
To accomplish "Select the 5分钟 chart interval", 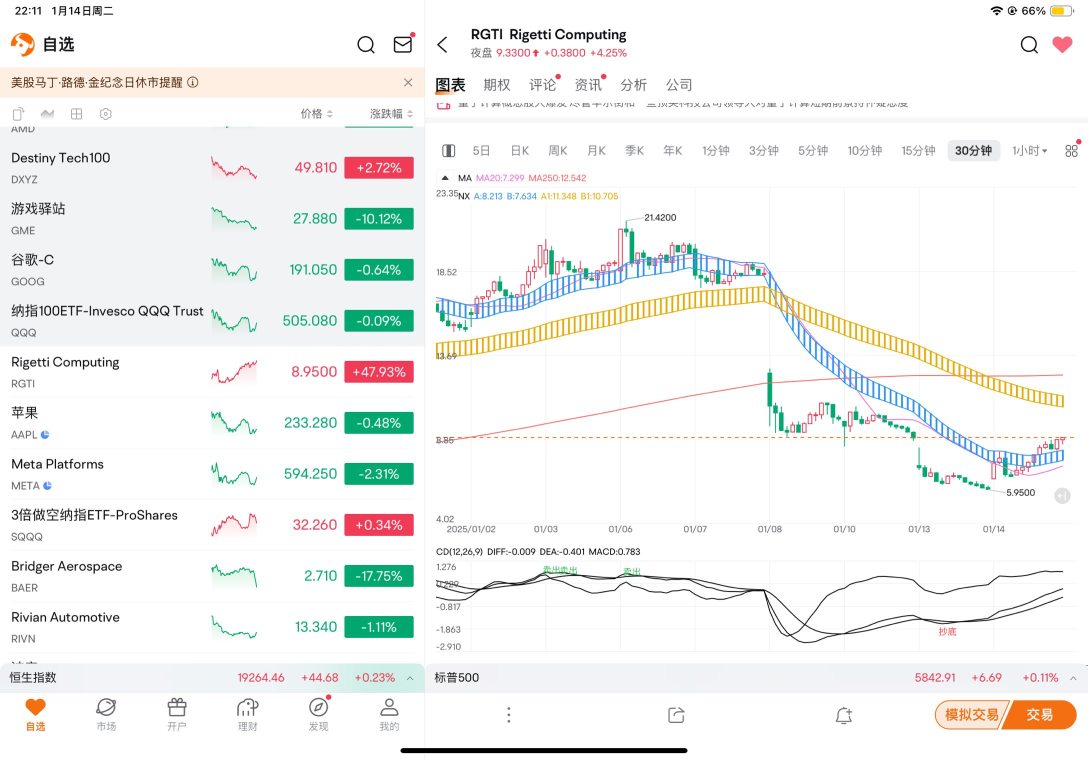I will point(813,151).
